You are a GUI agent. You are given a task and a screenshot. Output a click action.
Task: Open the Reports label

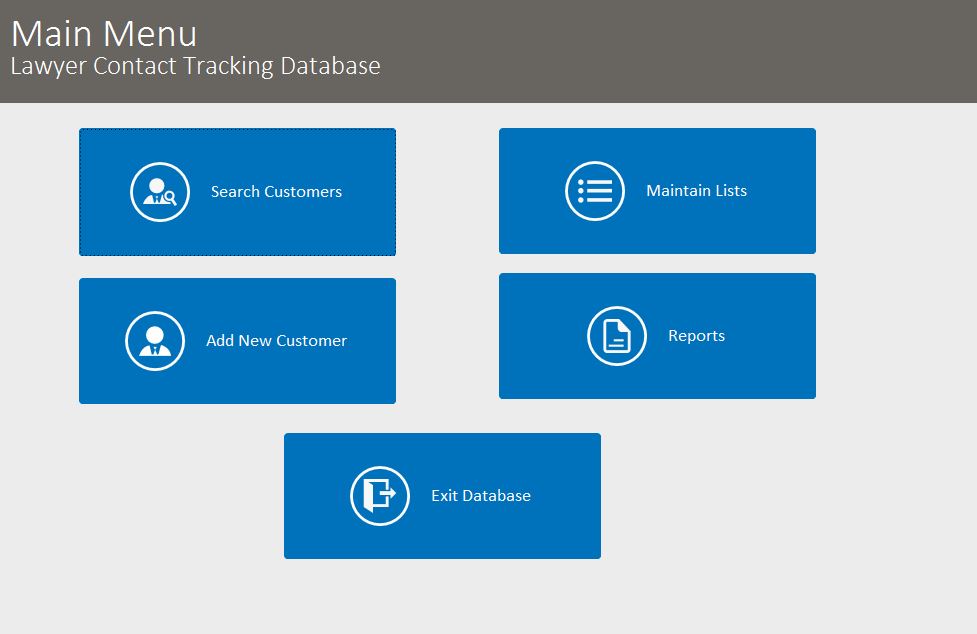[x=696, y=336]
